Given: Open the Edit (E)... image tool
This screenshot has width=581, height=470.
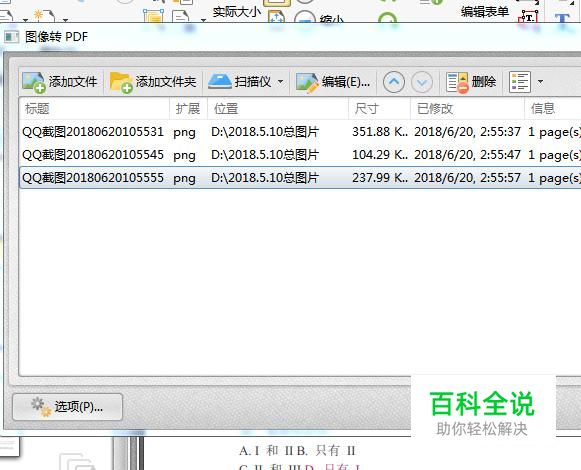Looking at the screenshot, I should pos(333,82).
